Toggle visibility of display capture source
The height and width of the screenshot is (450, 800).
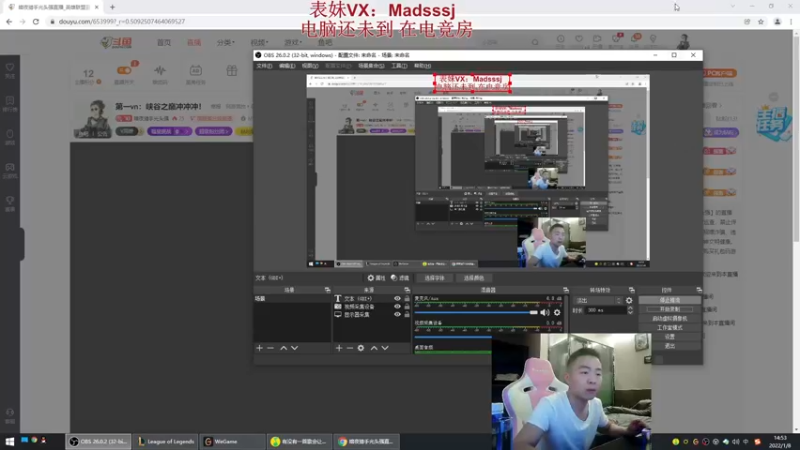coord(397,315)
